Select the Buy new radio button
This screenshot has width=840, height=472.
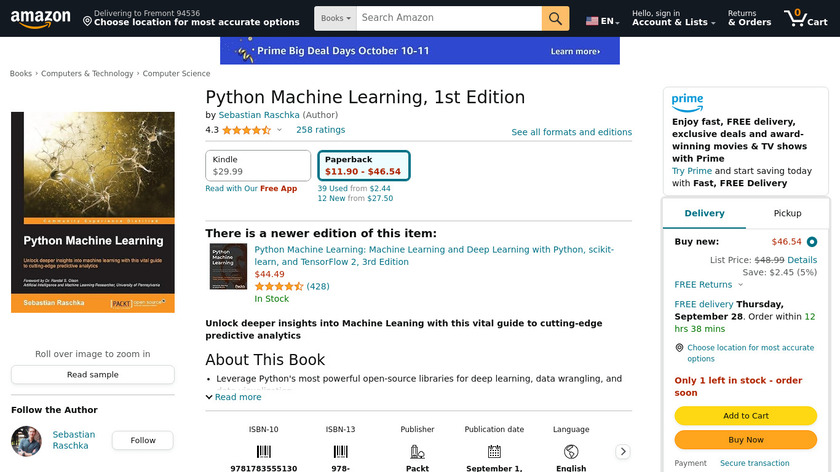pos(812,242)
